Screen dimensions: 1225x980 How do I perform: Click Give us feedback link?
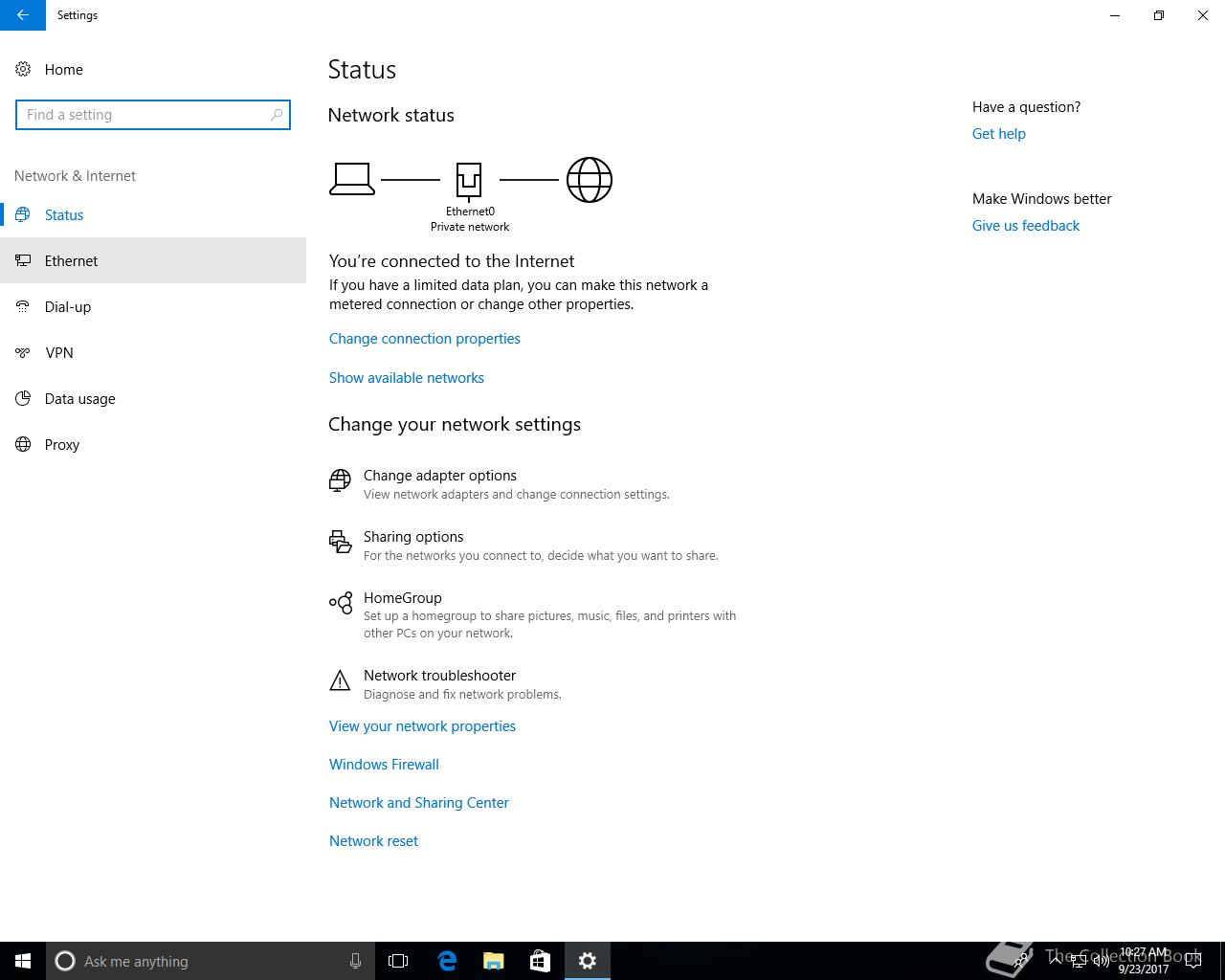(1026, 226)
